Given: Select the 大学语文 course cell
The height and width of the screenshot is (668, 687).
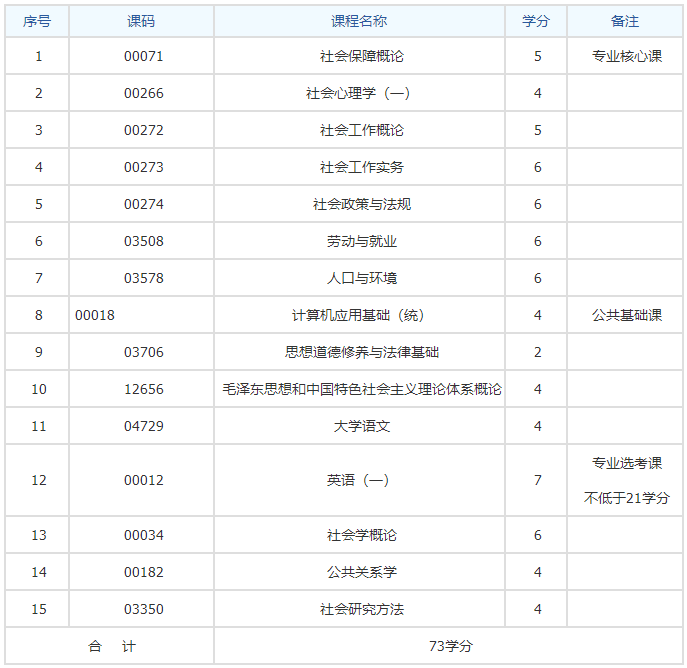Looking at the screenshot, I should click(x=361, y=426).
